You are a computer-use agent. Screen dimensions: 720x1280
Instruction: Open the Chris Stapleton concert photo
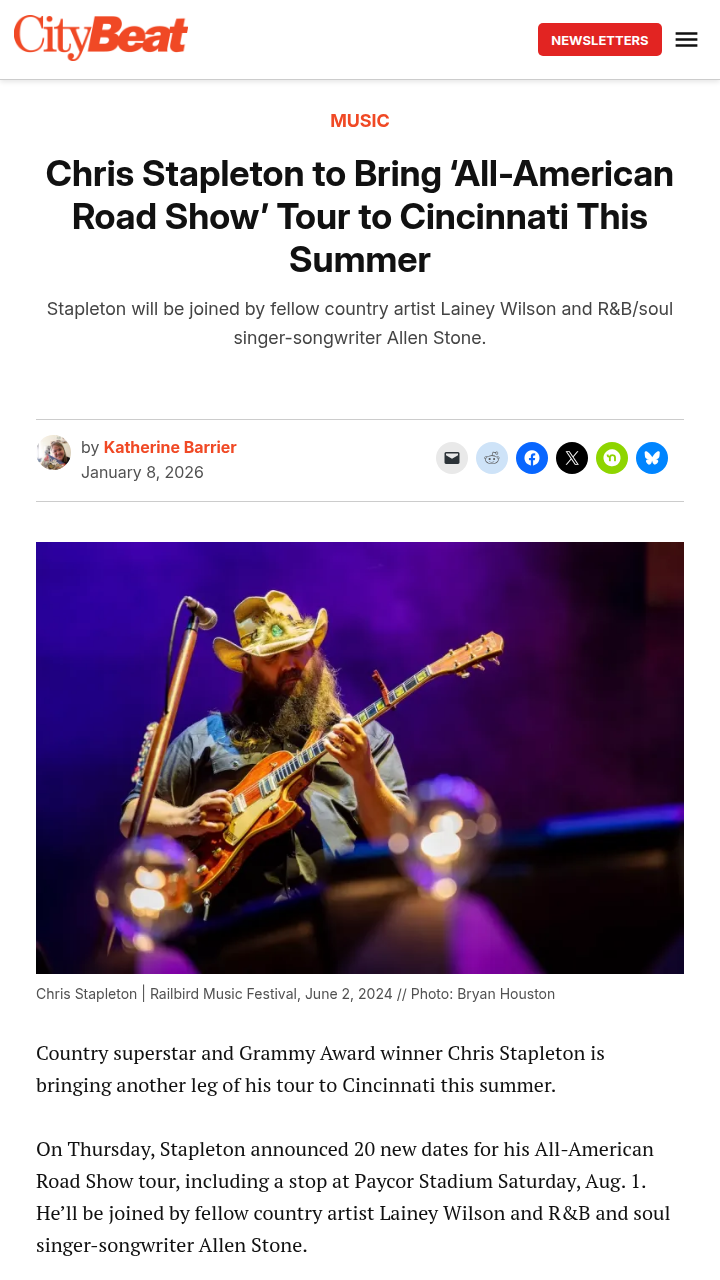[x=360, y=758]
